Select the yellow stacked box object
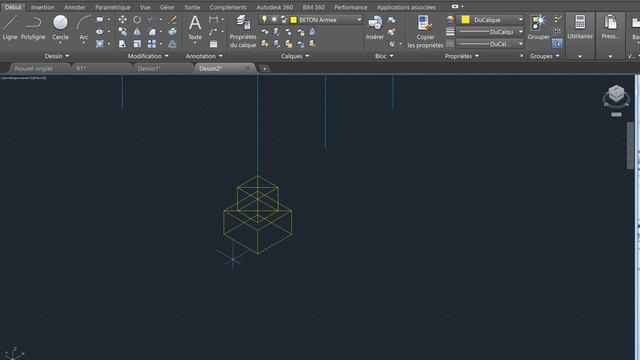Viewport: 640px width, 360px height. [x=258, y=215]
